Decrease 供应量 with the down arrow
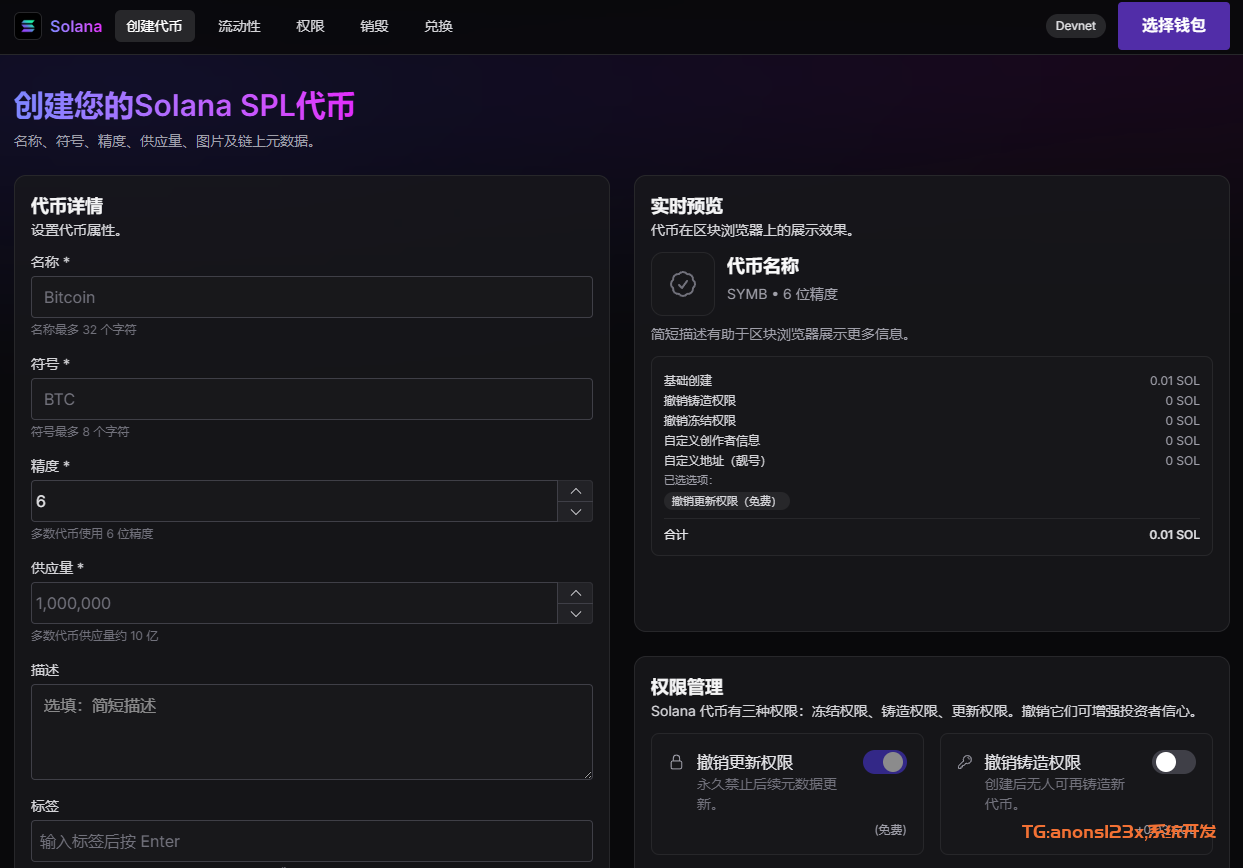This screenshot has width=1243, height=868. click(575, 614)
